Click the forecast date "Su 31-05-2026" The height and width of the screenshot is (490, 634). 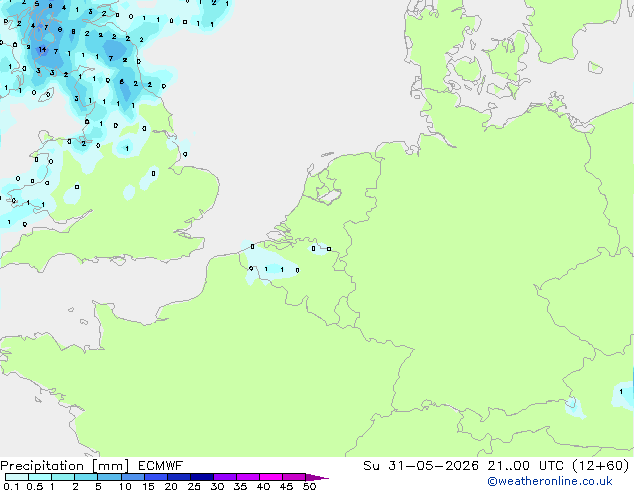pyautogui.click(x=421, y=466)
